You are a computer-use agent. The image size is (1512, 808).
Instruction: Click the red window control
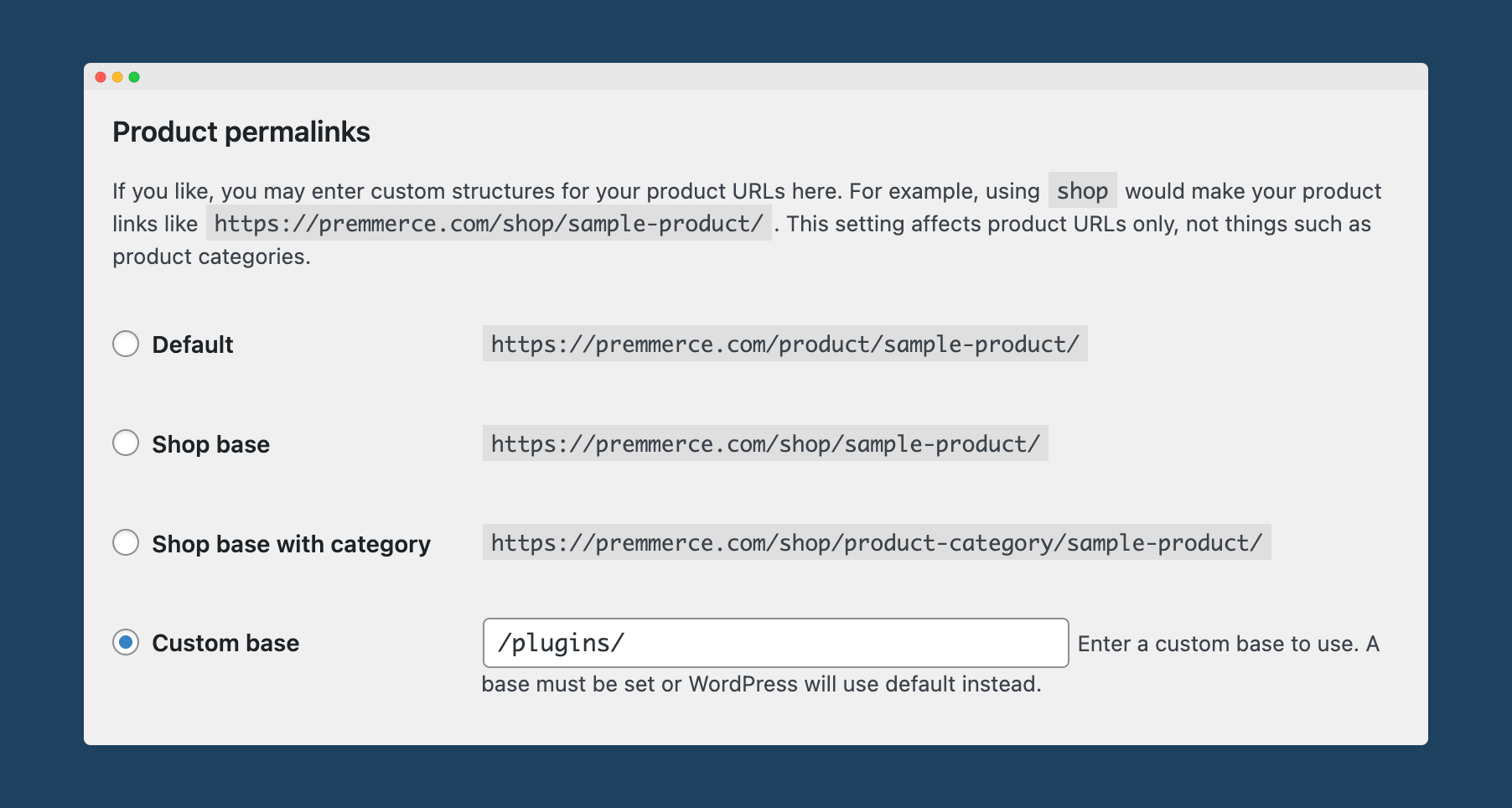click(101, 76)
